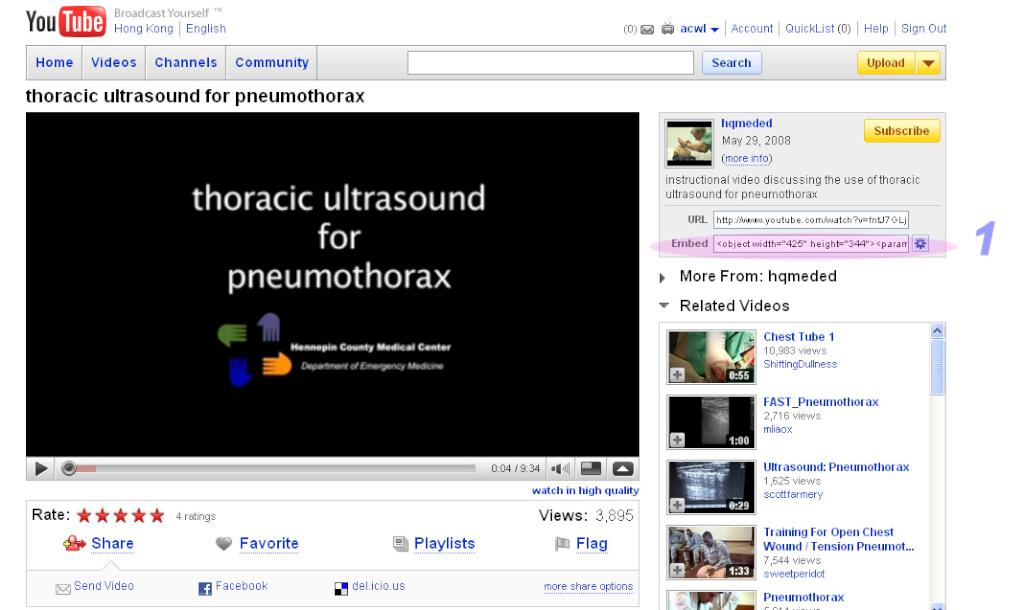Click the player menu up-arrow icon
The image size is (1024, 610).
tap(622, 469)
